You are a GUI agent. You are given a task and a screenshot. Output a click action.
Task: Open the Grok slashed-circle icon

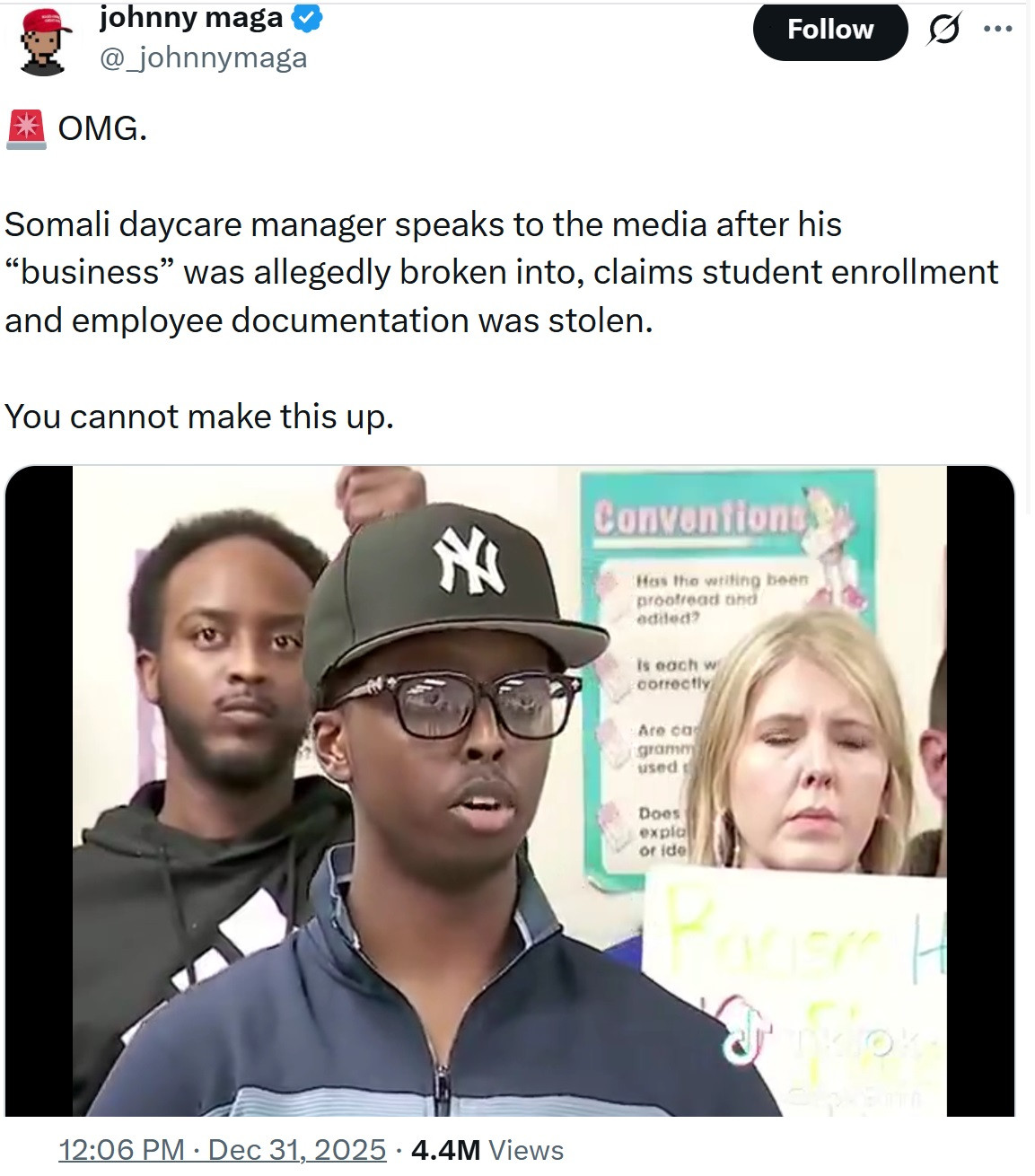coord(942,31)
